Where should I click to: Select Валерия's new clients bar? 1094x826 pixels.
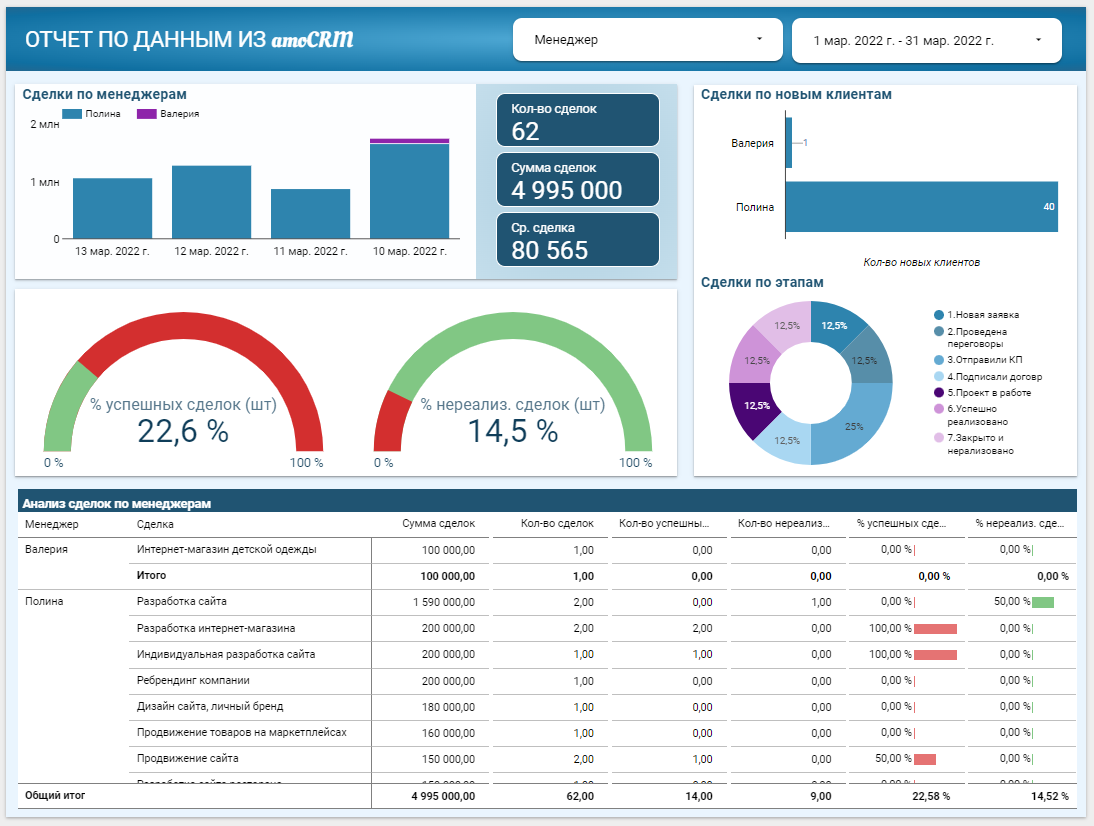788,142
